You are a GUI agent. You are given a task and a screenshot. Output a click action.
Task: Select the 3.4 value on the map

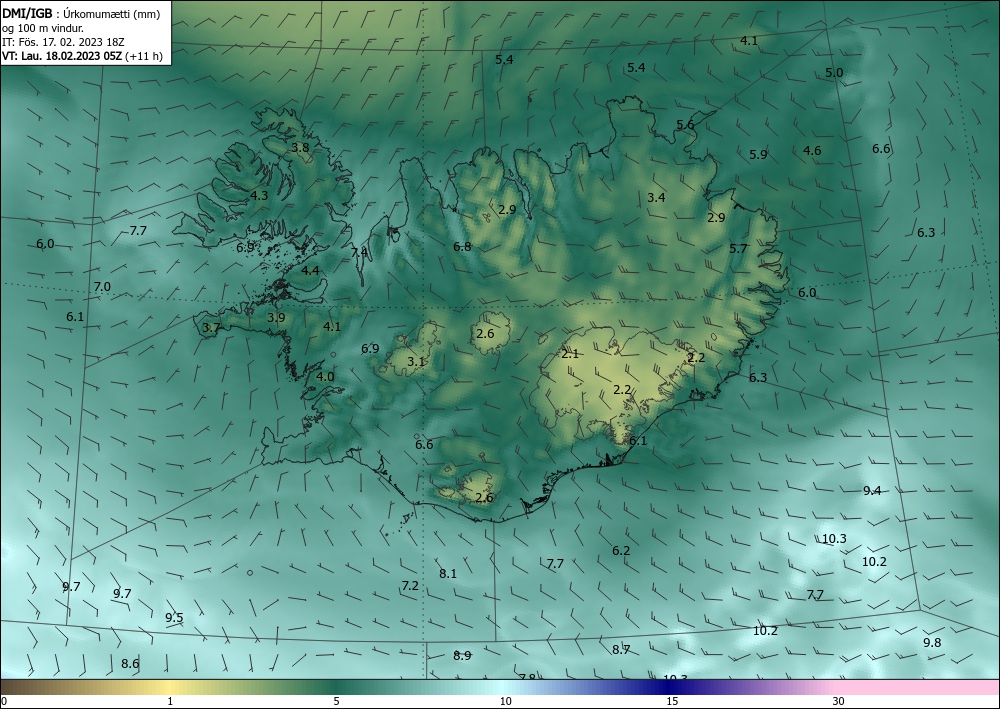click(x=656, y=198)
